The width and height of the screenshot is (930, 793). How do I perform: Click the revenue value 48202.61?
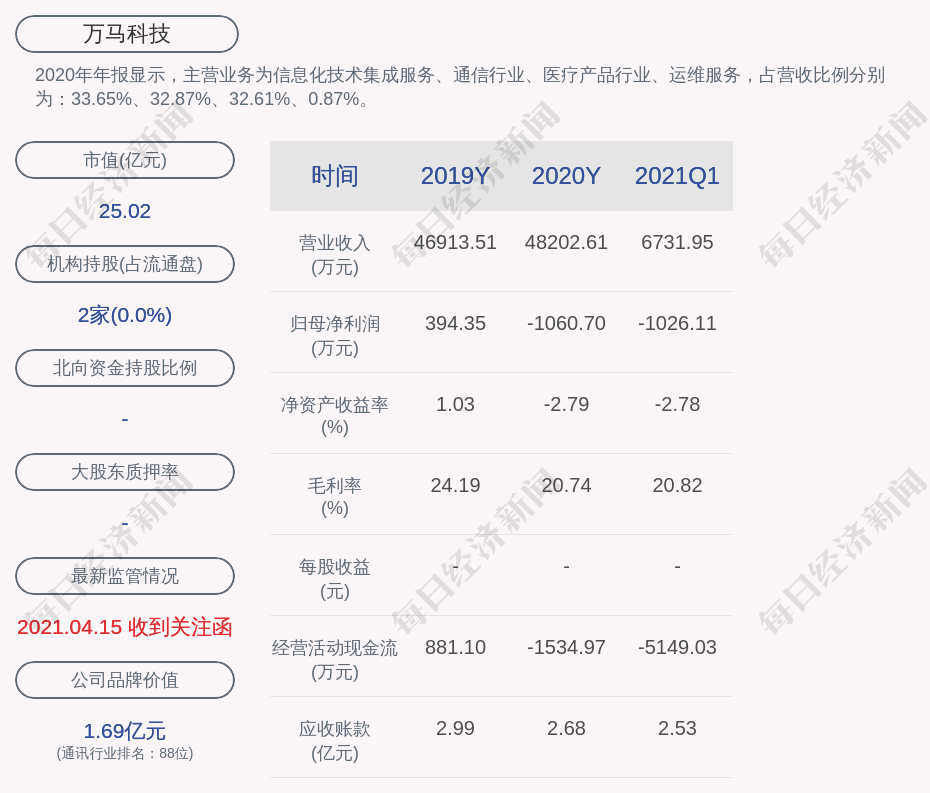pyautogui.click(x=566, y=243)
